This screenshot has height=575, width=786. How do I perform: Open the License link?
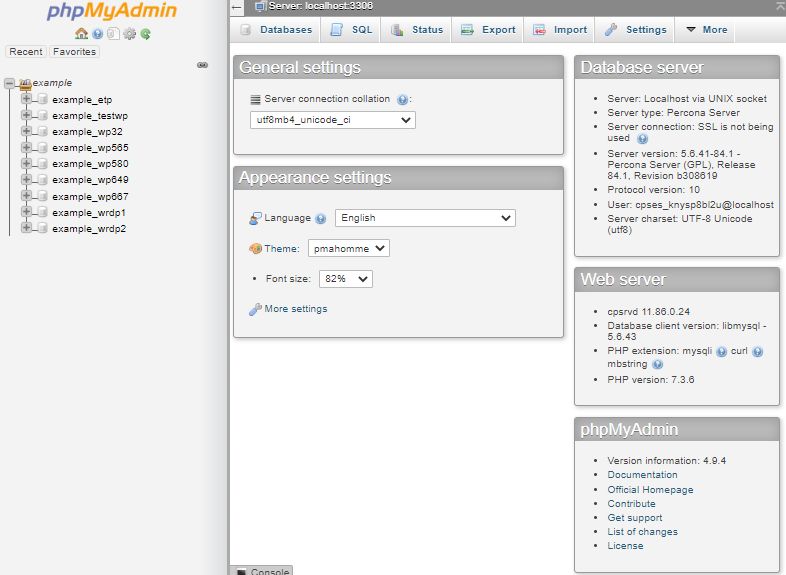(x=625, y=546)
